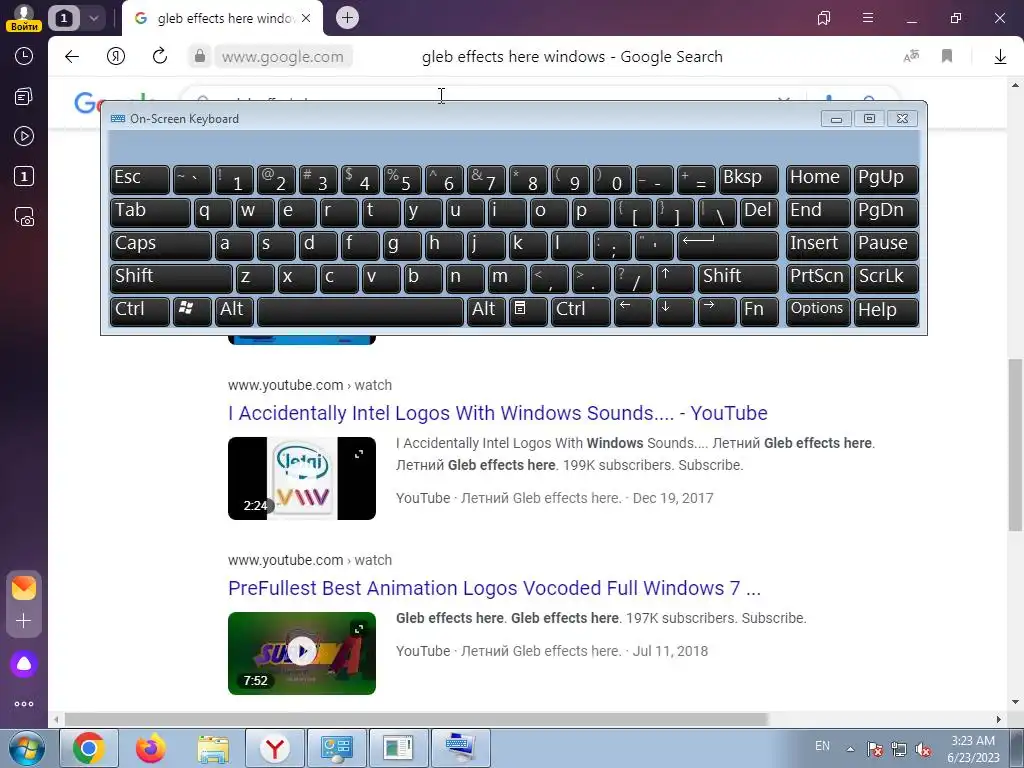Click the tab group counter button
This screenshot has width=1024, height=768.
(64, 18)
